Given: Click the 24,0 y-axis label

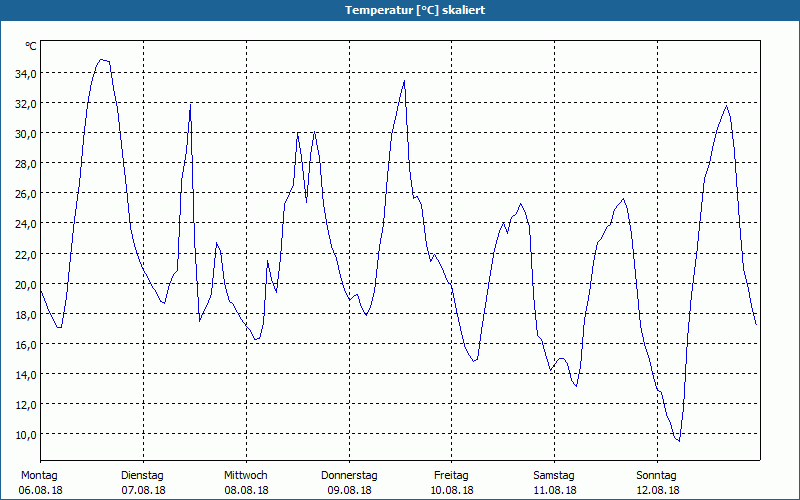Looking at the screenshot, I should (x=26, y=224).
